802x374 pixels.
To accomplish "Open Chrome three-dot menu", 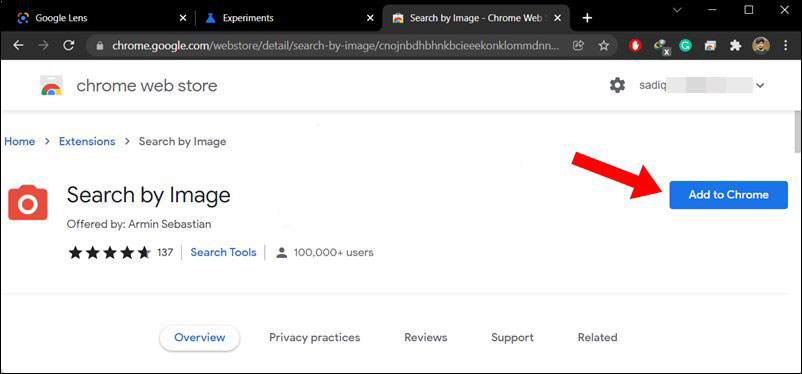I will [x=786, y=46].
